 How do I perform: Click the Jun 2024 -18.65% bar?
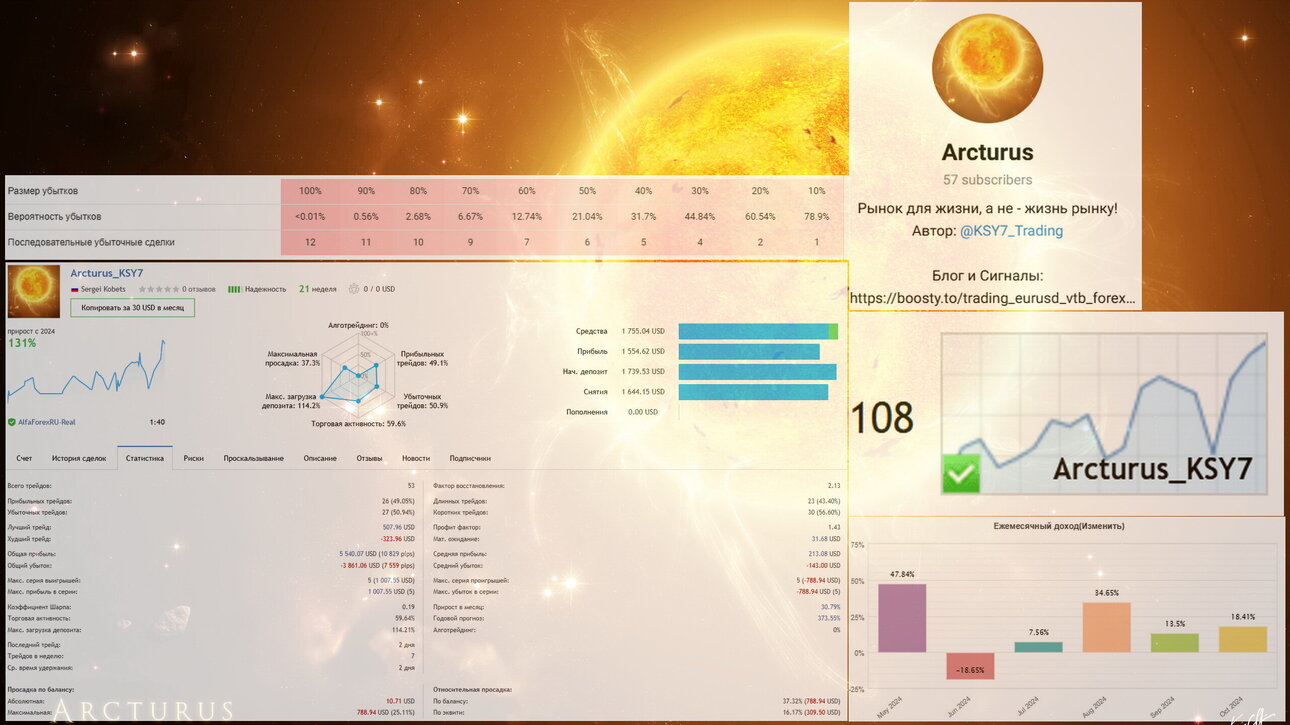pos(970,666)
